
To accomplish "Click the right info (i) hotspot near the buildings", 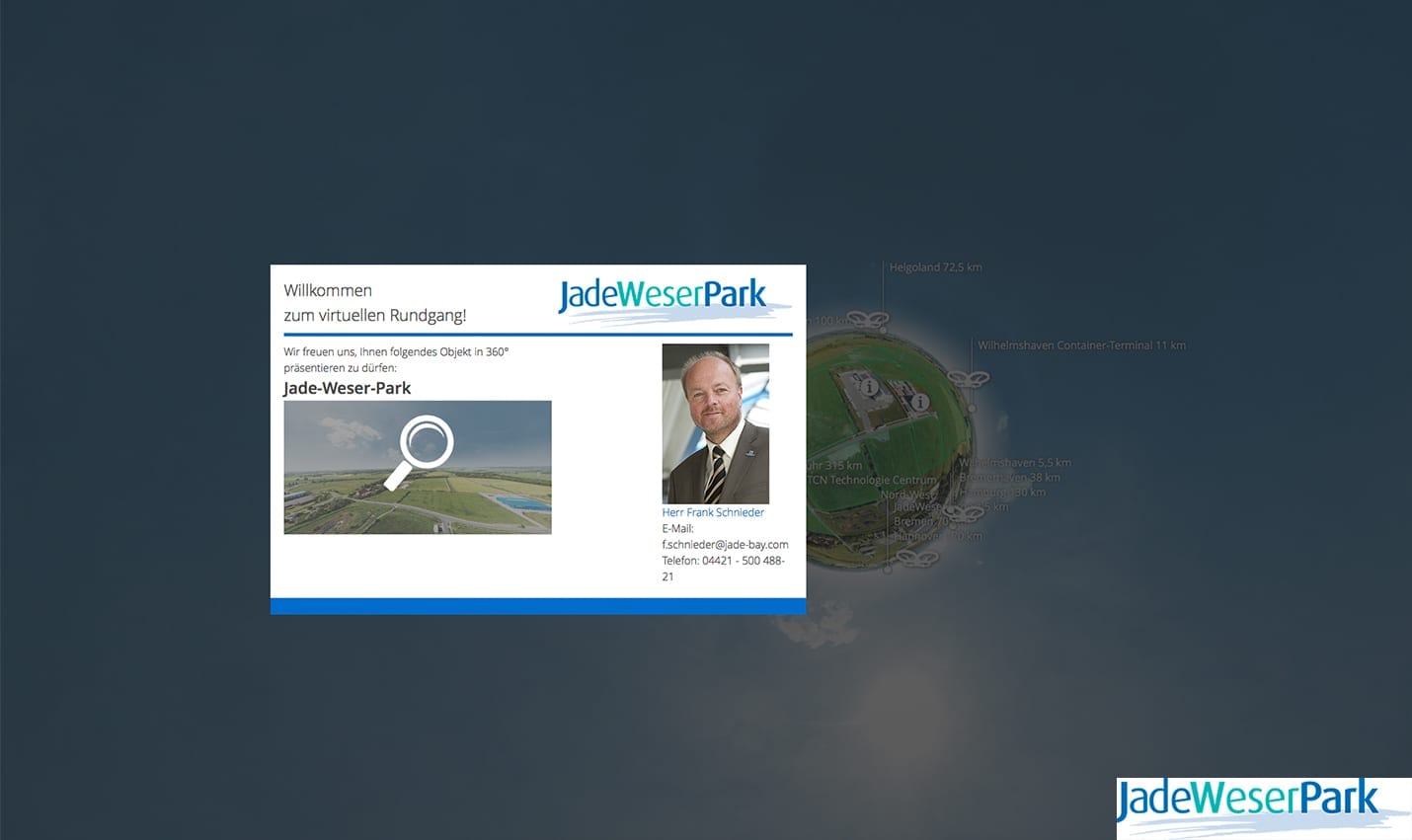I will pos(921,402).
